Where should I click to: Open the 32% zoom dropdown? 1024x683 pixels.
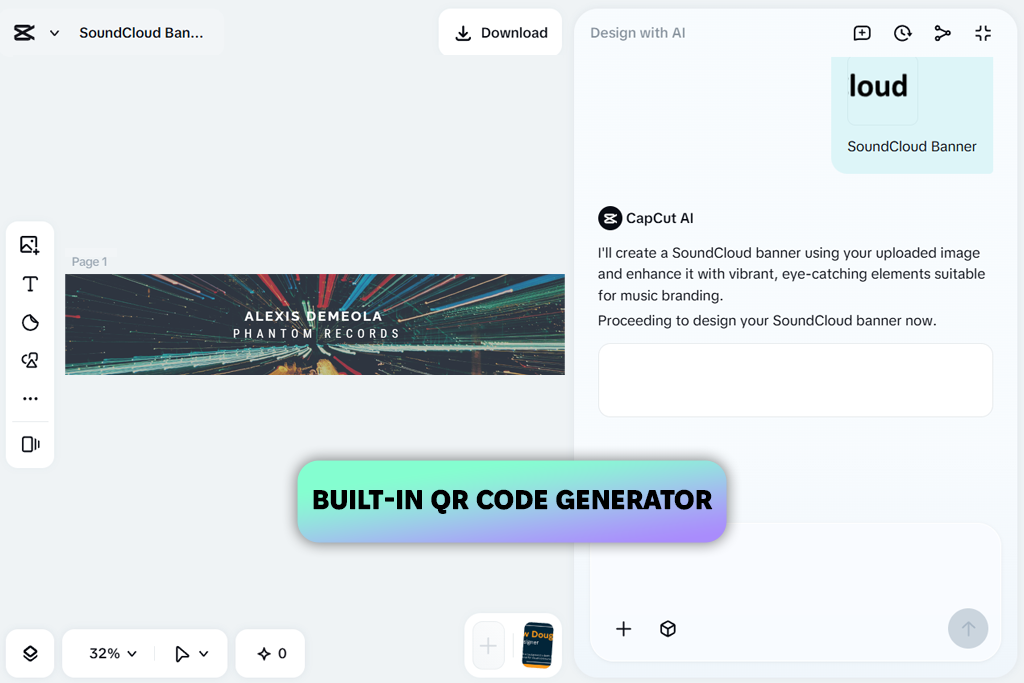pyautogui.click(x=113, y=654)
